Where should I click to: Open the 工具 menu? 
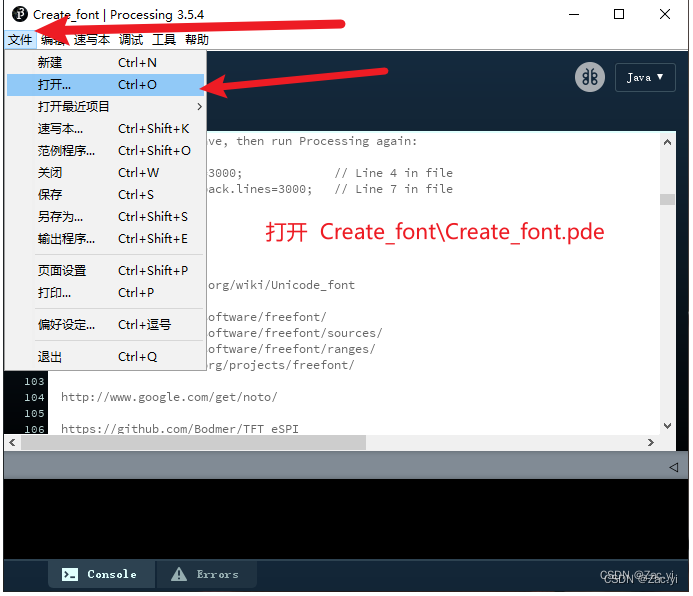164,40
